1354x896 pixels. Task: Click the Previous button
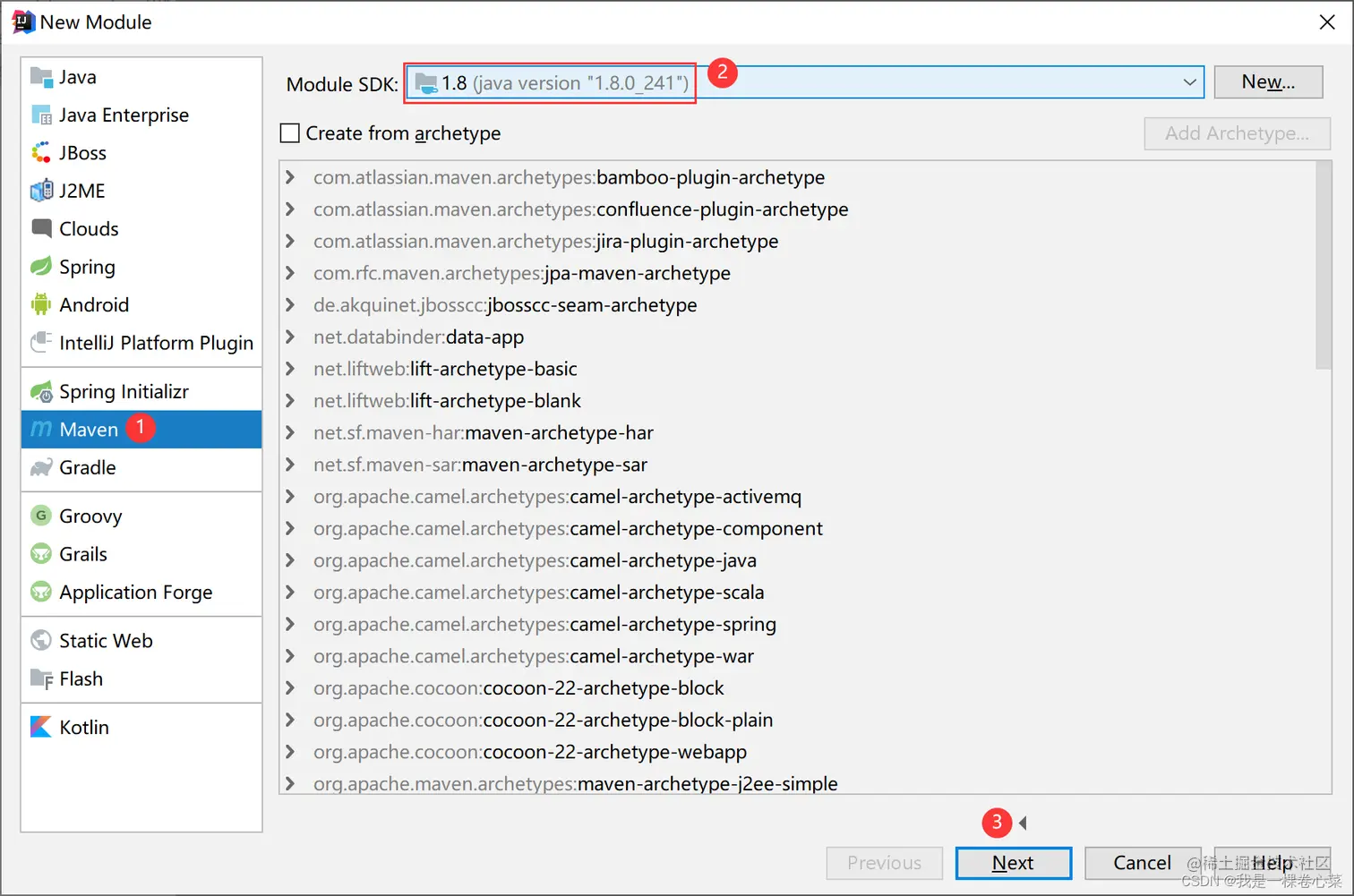tap(884, 863)
